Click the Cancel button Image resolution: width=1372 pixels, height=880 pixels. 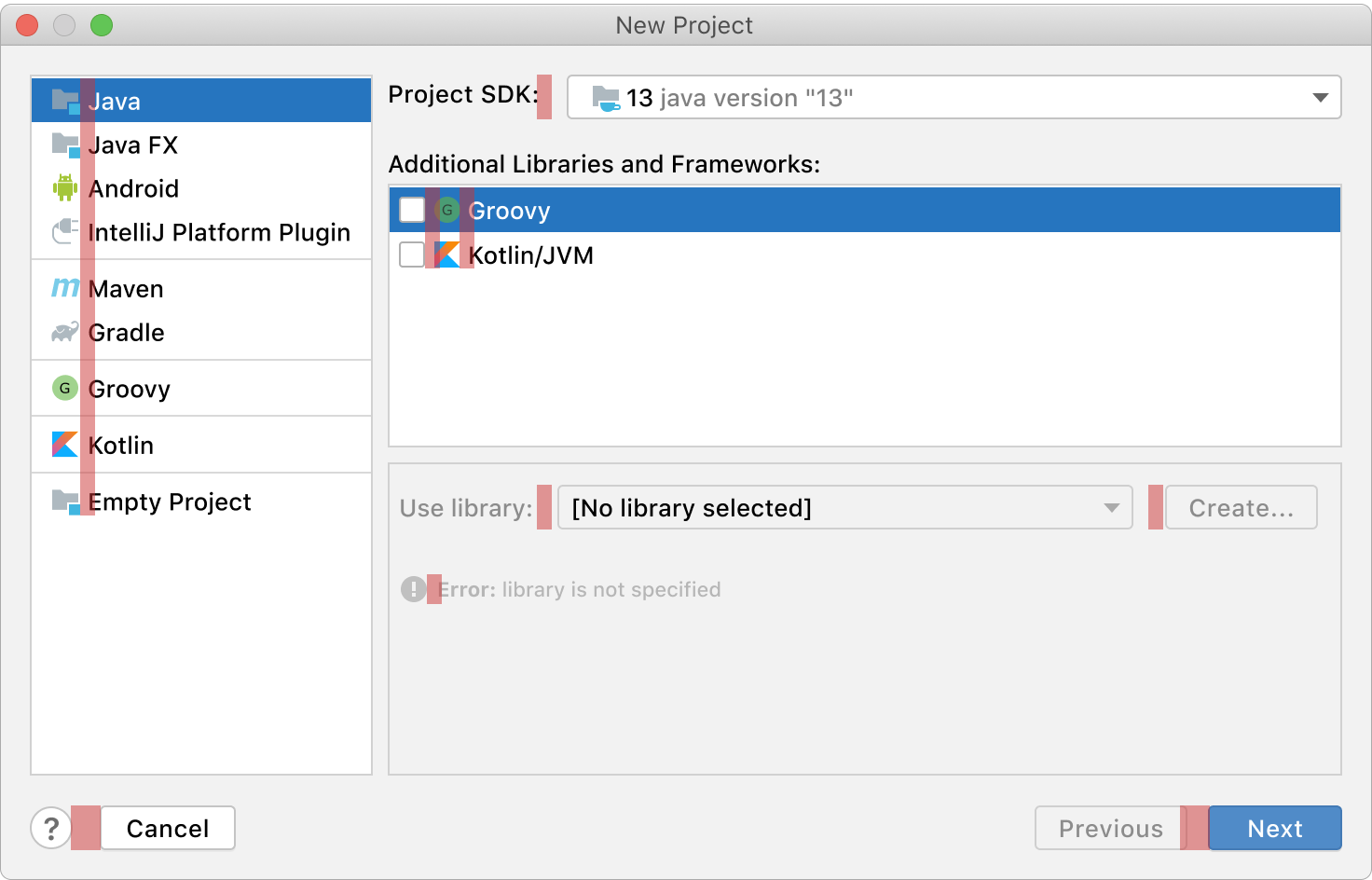(168, 828)
